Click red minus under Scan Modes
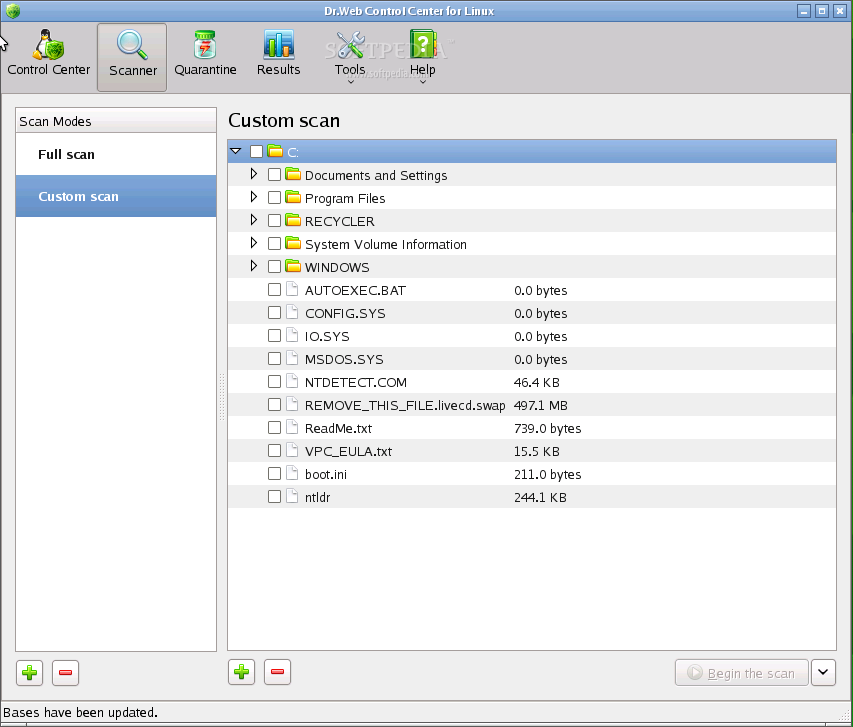This screenshot has width=853, height=727. 65,673
